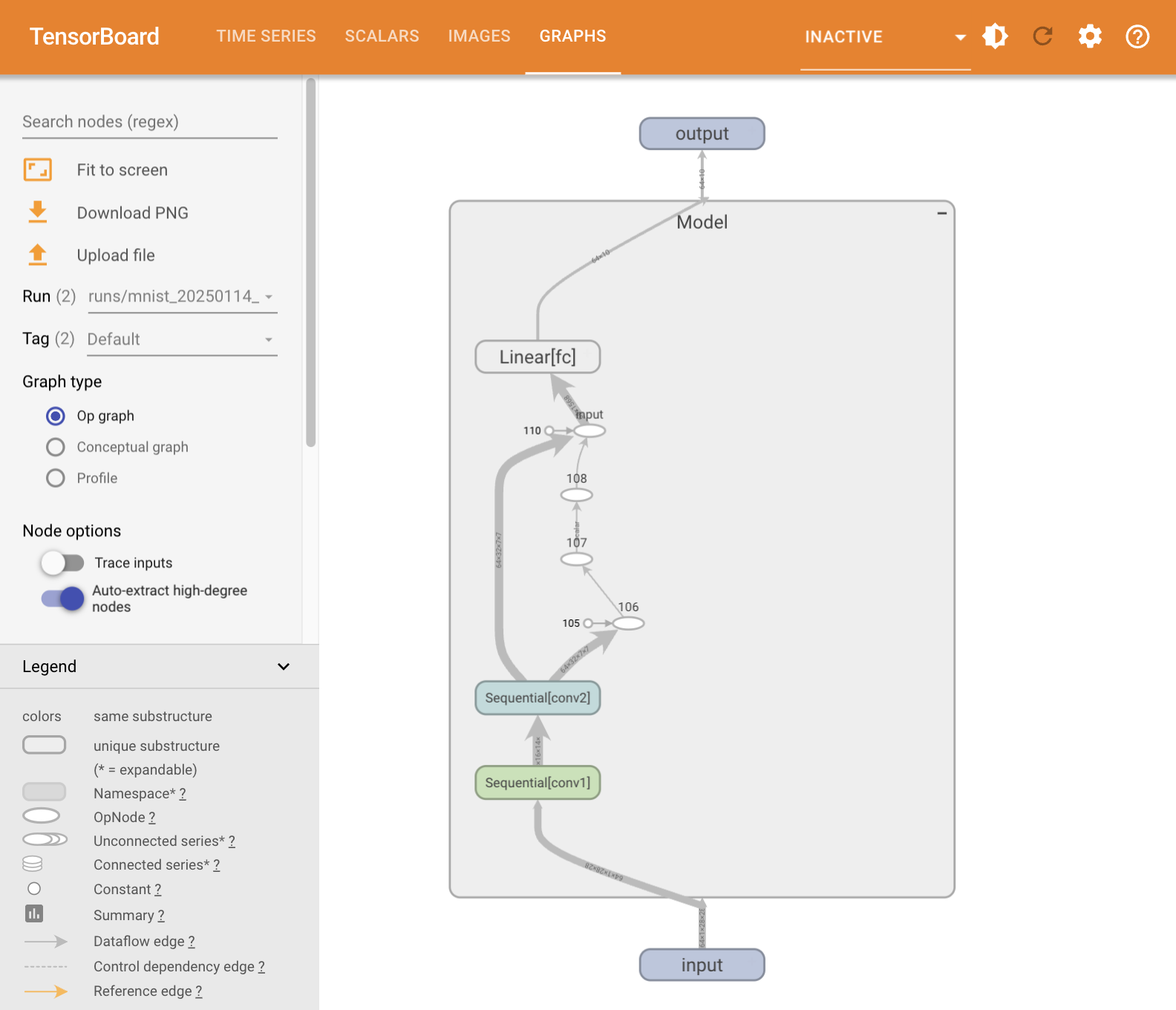This screenshot has height=1010, width=1176.
Task: Click the reload data refresh icon
Action: 1042,36
